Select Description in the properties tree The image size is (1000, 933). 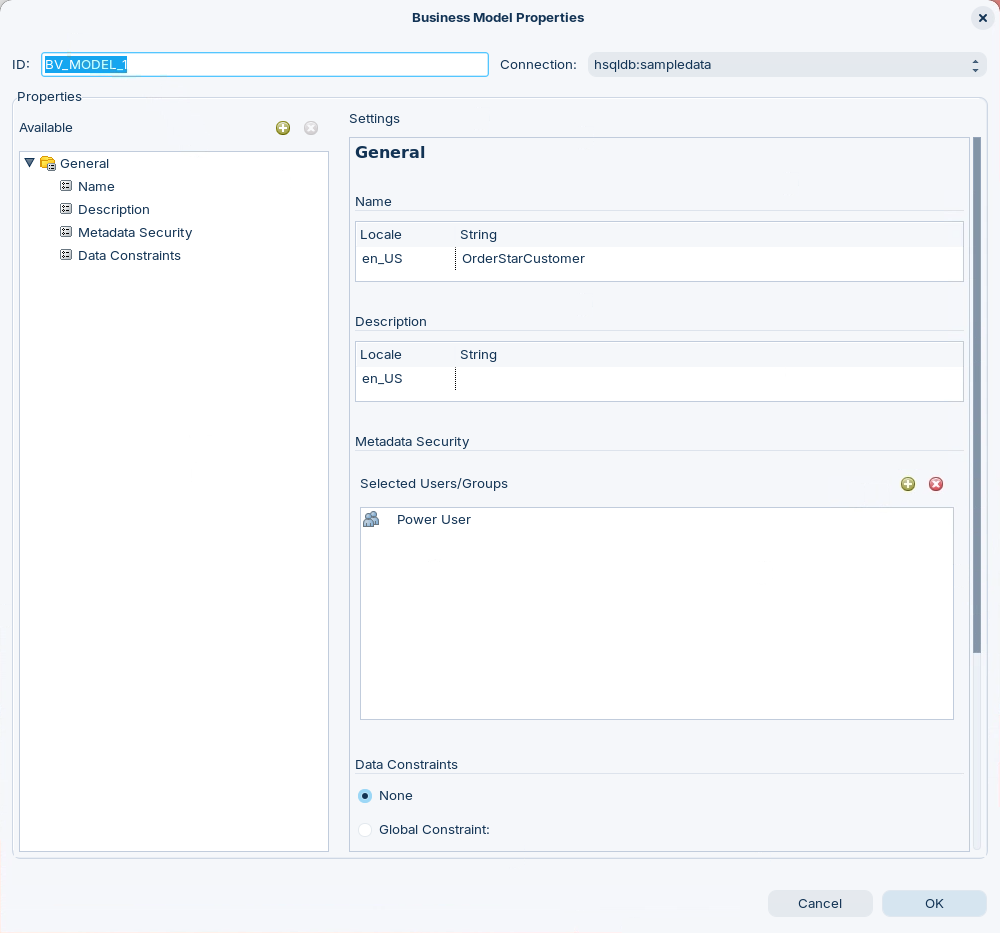(x=113, y=209)
